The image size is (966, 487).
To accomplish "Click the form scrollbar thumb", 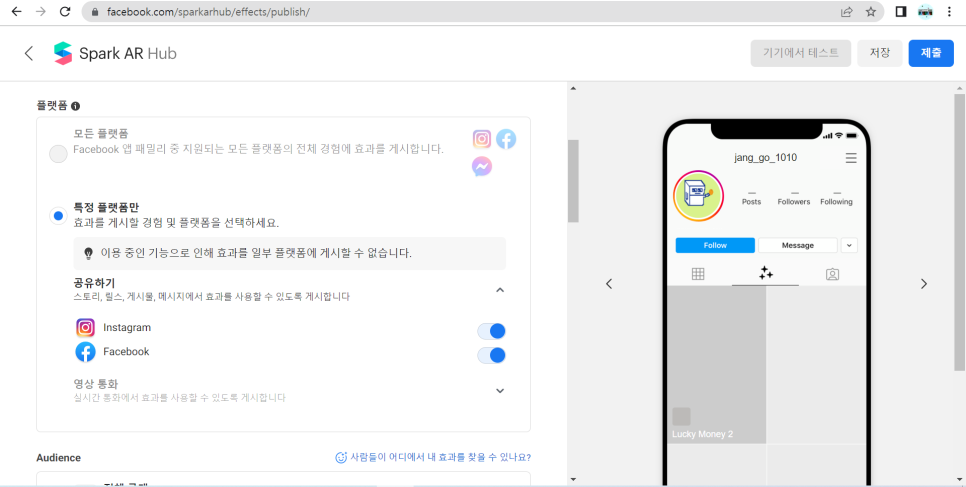I will click(x=573, y=181).
